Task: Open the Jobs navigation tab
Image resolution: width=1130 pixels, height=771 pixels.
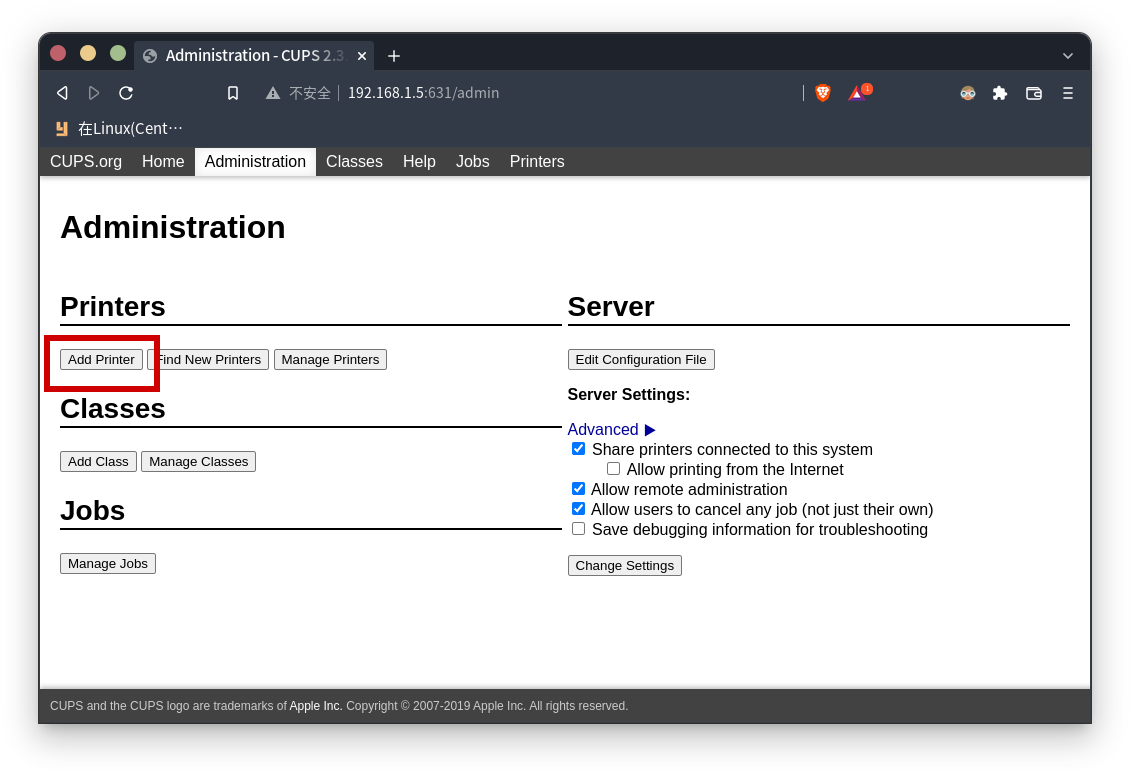Action: click(x=472, y=162)
